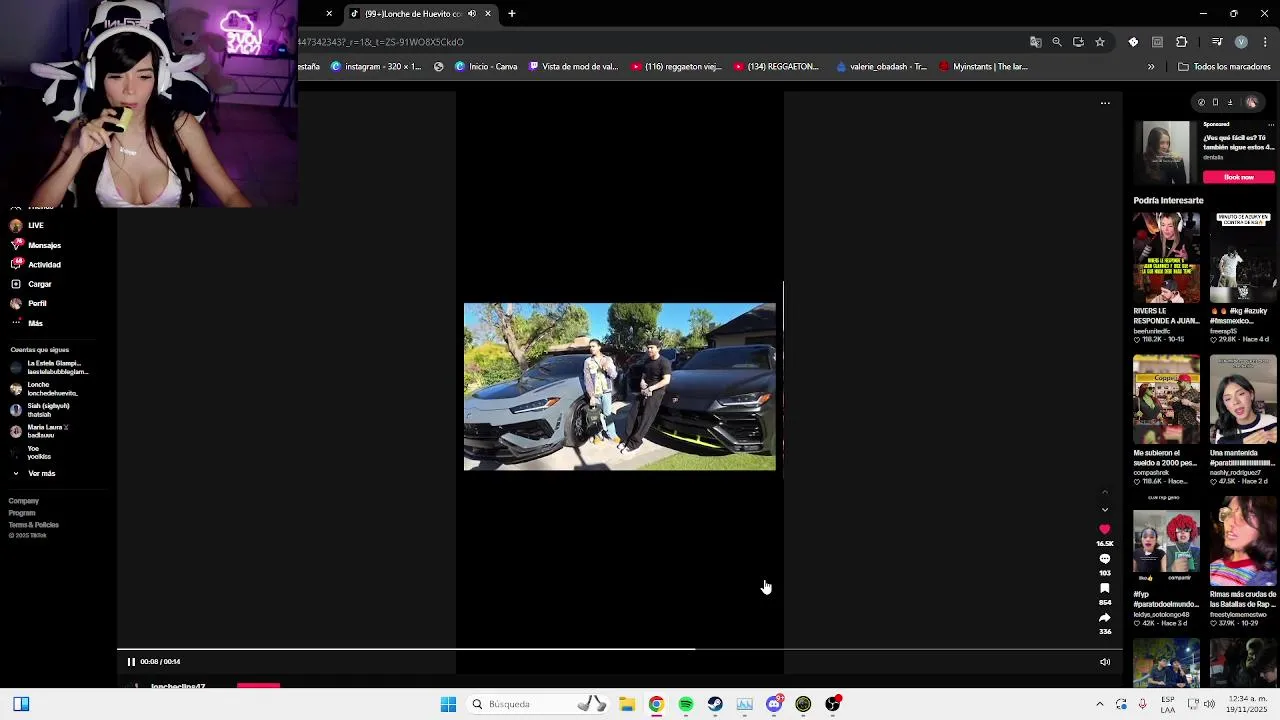The width and height of the screenshot is (1280, 720).
Task: Open the Chrome profile avatar V
Action: point(1241,42)
